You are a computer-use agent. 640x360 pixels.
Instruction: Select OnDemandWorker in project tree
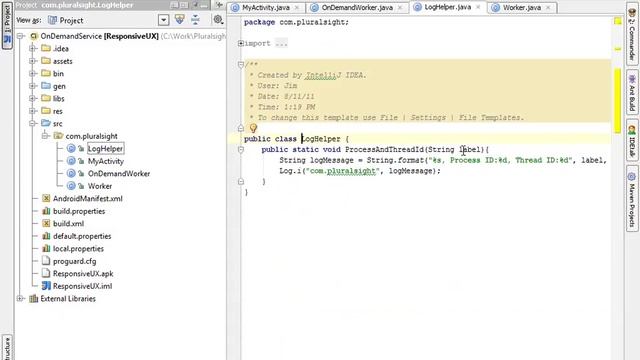[x=119, y=173]
